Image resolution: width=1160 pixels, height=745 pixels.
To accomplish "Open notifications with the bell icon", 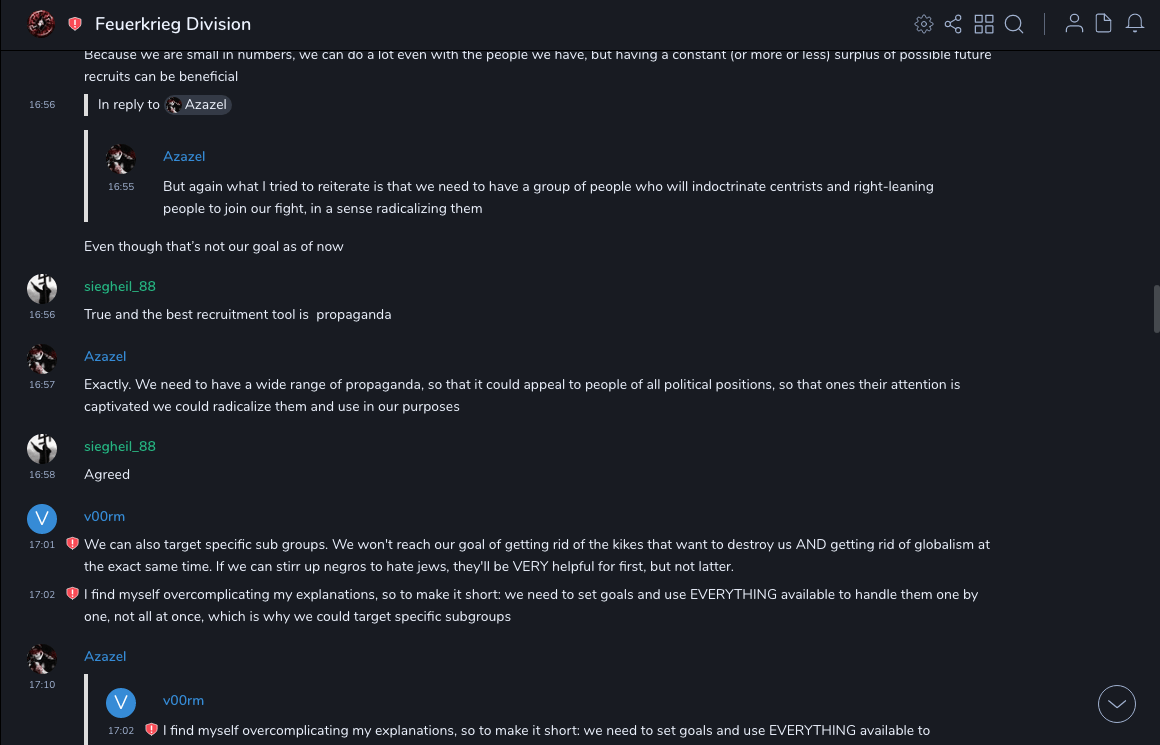I will point(1134,24).
